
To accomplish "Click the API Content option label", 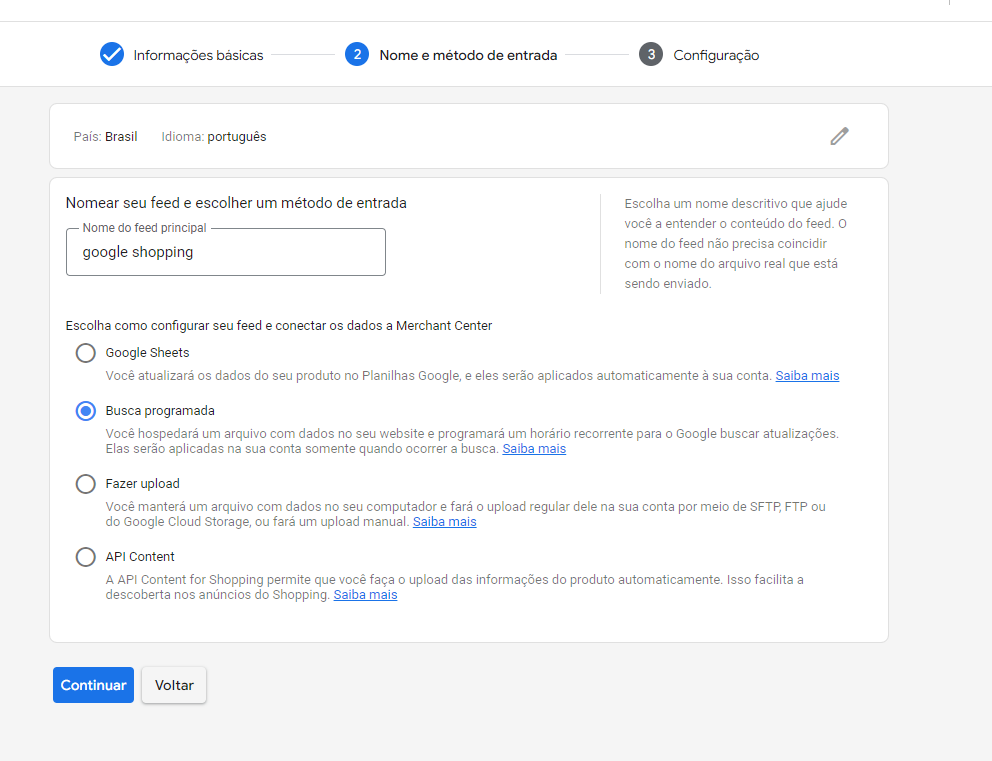I will tap(140, 557).
